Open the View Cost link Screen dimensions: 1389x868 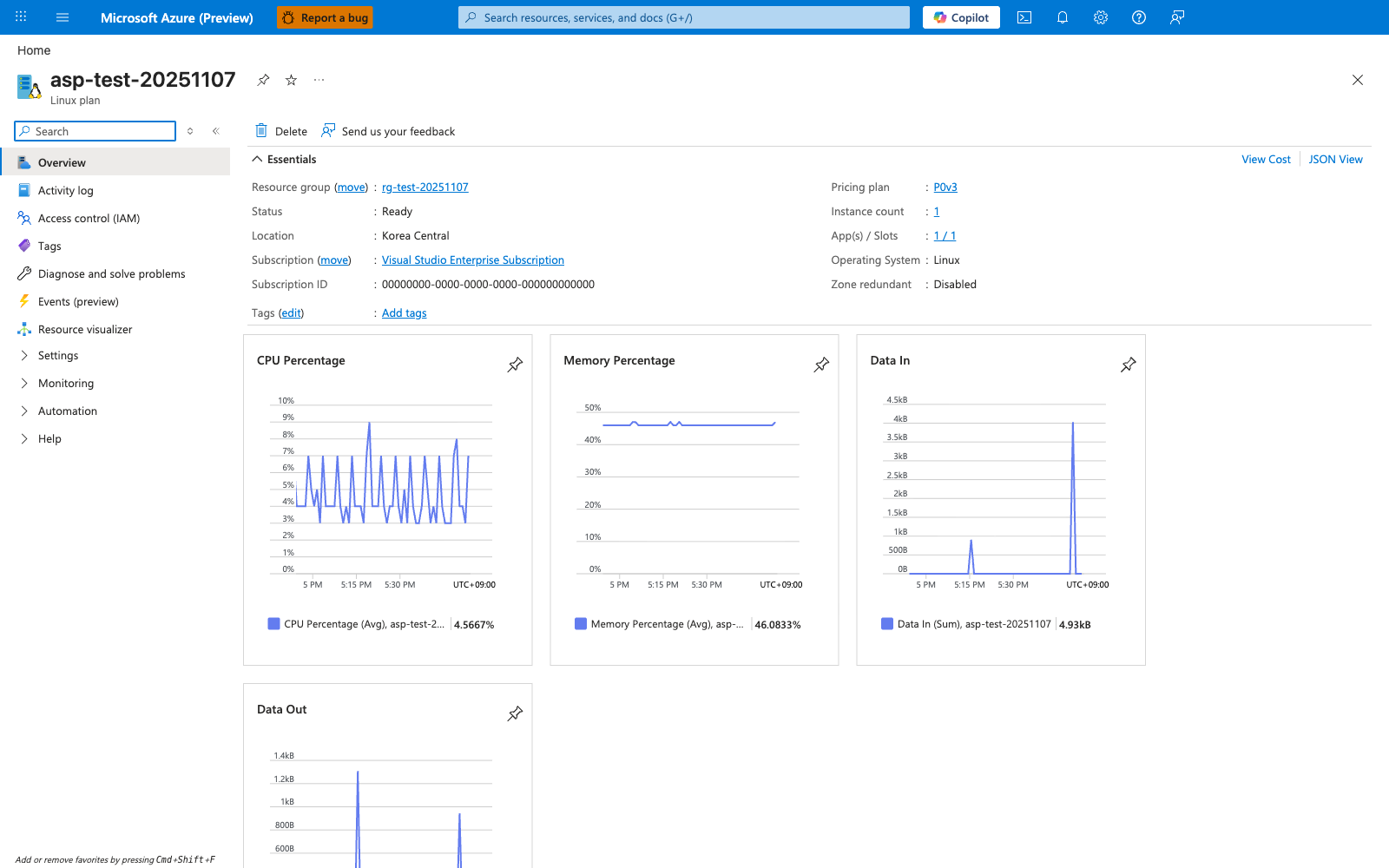[1266, 159]
